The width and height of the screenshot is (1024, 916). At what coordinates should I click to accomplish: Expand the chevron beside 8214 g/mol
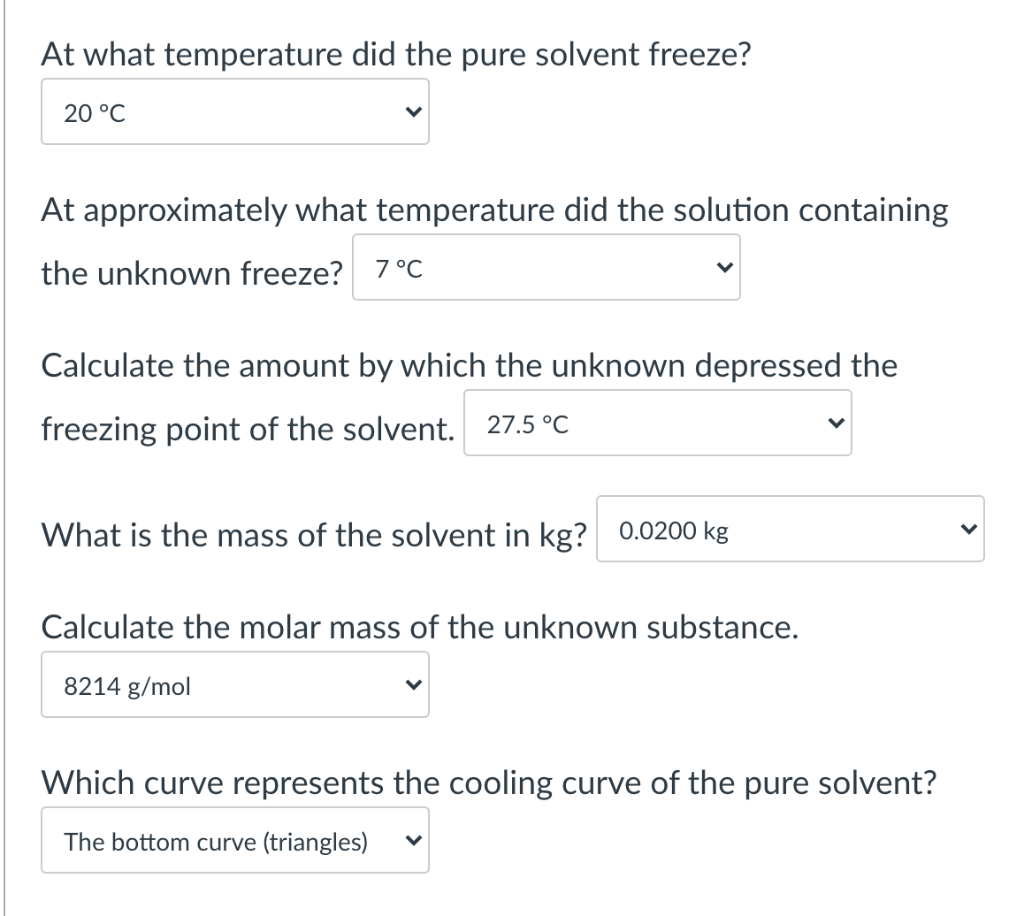pyautogui.click(x=413, y=683)
